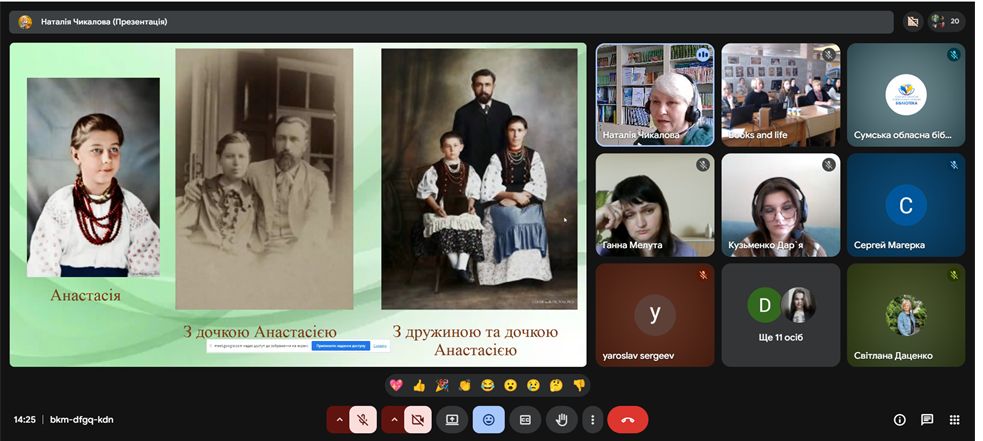This screenshot has width=983, height=441.
Task: Select the Books and life video tile
Action: 780,95
